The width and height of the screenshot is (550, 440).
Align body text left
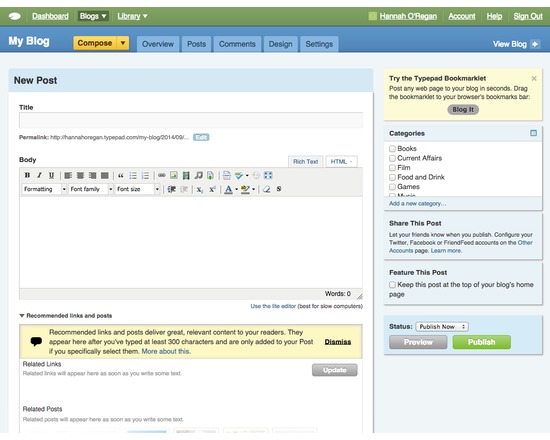[68, 175]
